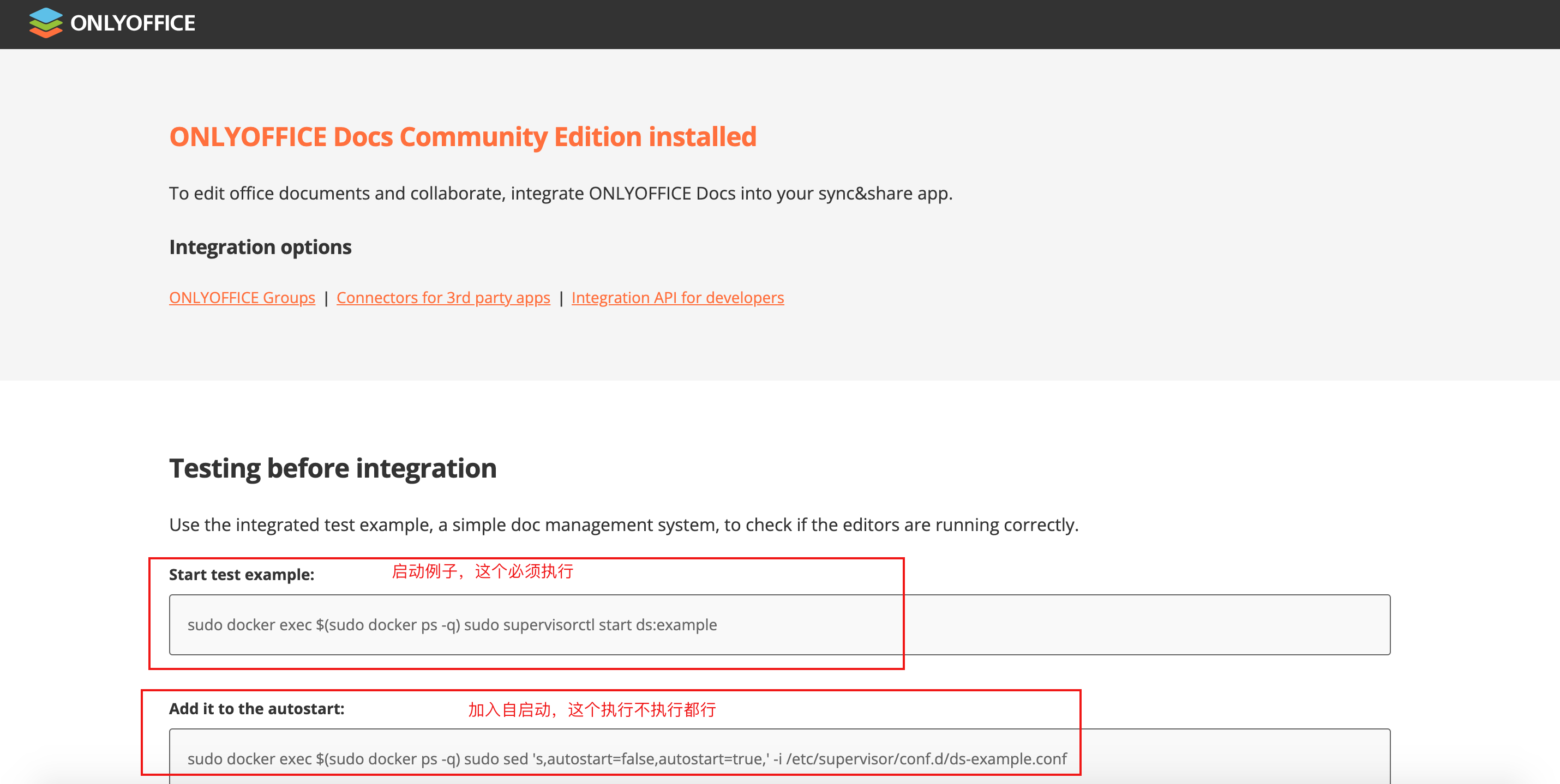This screenshot has height=784, width=1560.
Task: Click the ONLYOFFICE stacked layers logo icon
Action: pos(45,23)
